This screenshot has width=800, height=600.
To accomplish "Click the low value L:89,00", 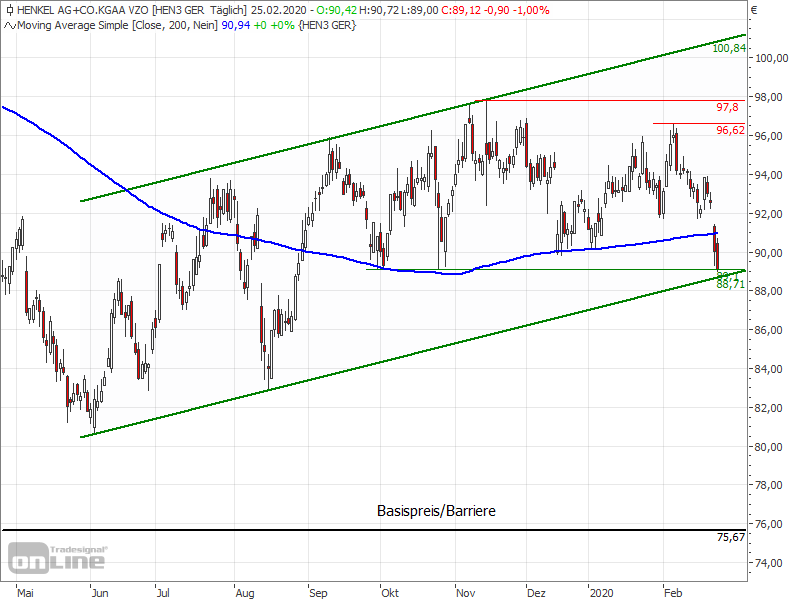I will pos(419,10).
